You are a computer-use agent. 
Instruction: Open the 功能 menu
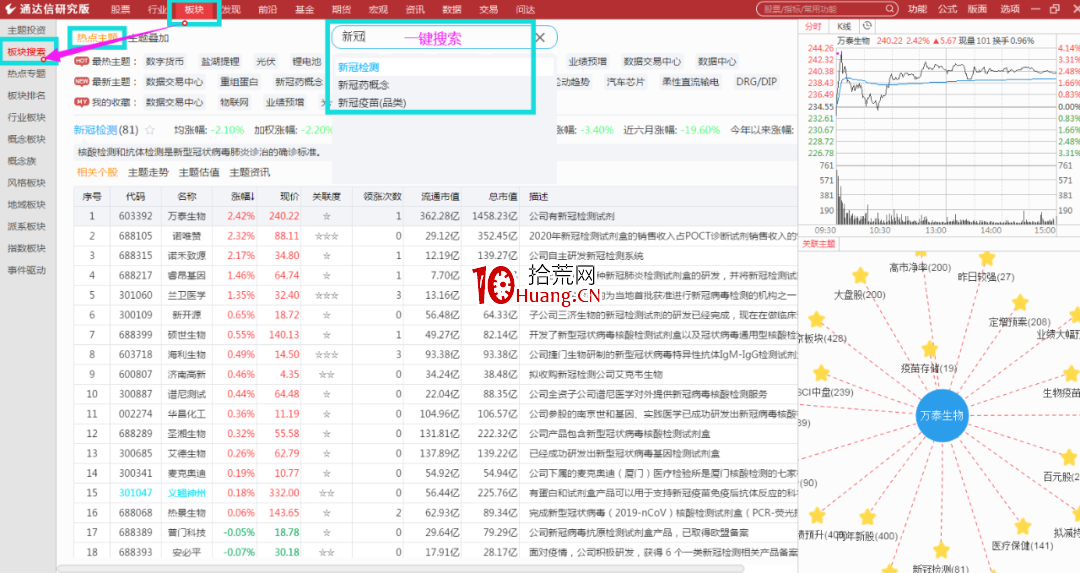pos(917,9)
